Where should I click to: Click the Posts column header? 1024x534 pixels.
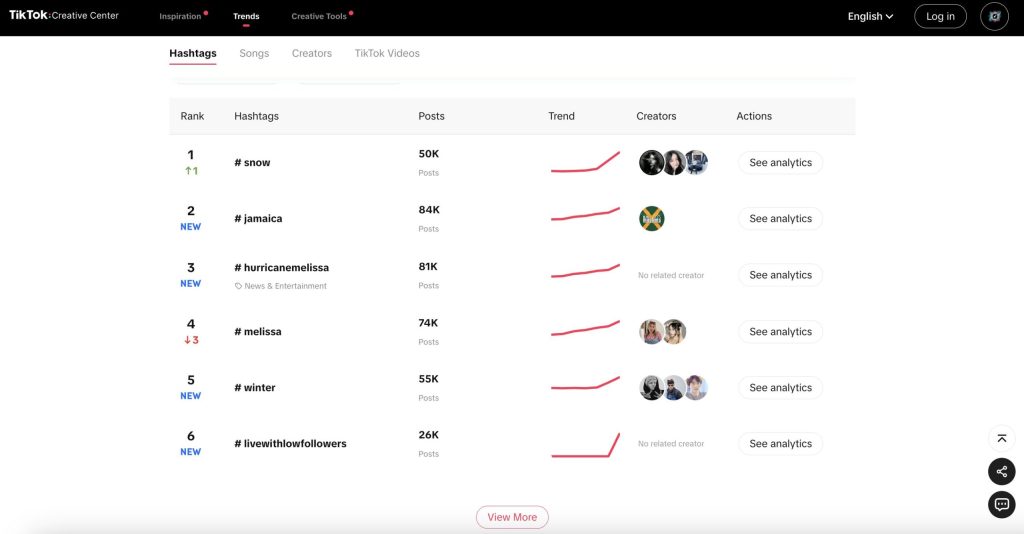pos(431,116)
